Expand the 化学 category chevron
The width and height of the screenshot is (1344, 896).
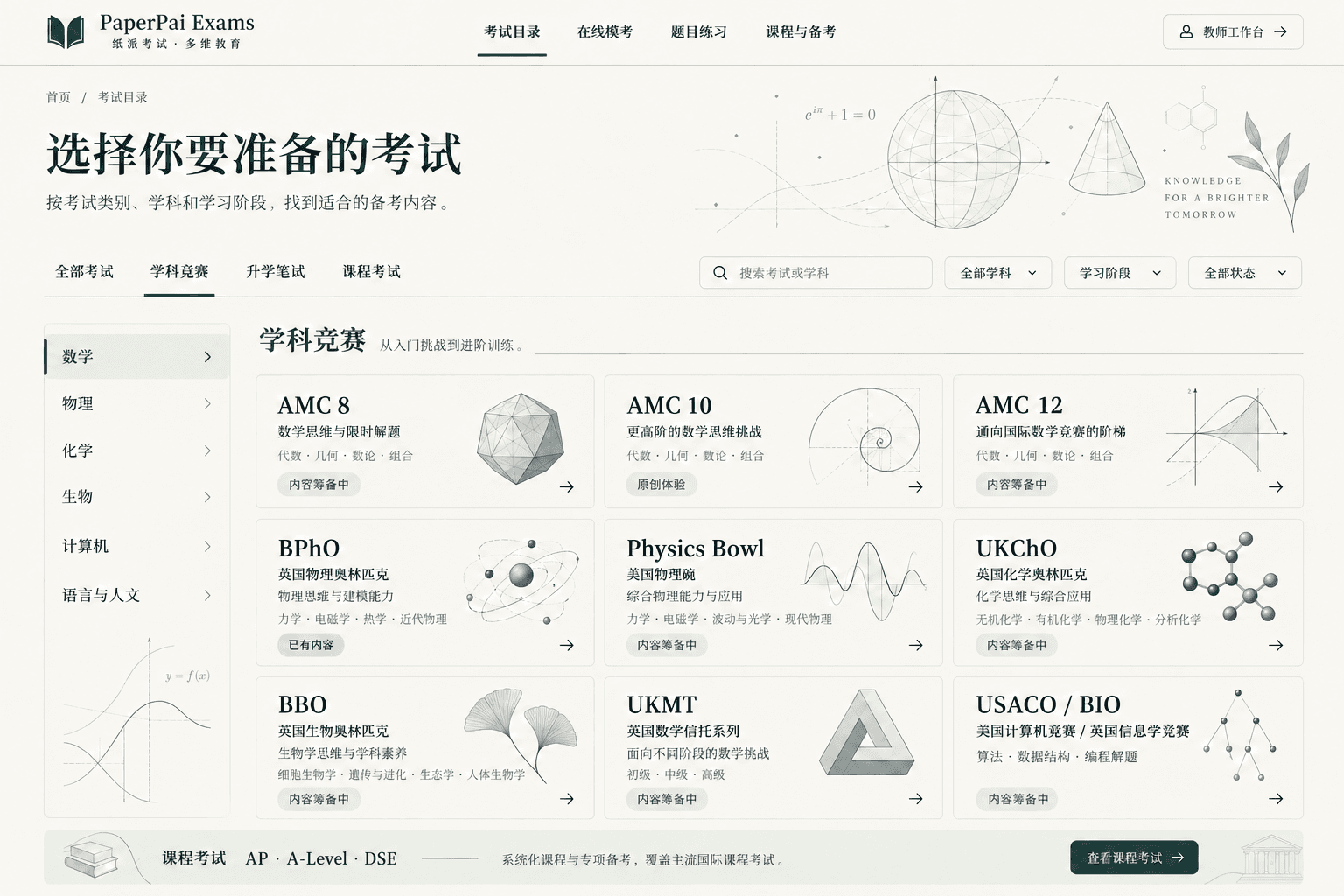tap(207, 451)
